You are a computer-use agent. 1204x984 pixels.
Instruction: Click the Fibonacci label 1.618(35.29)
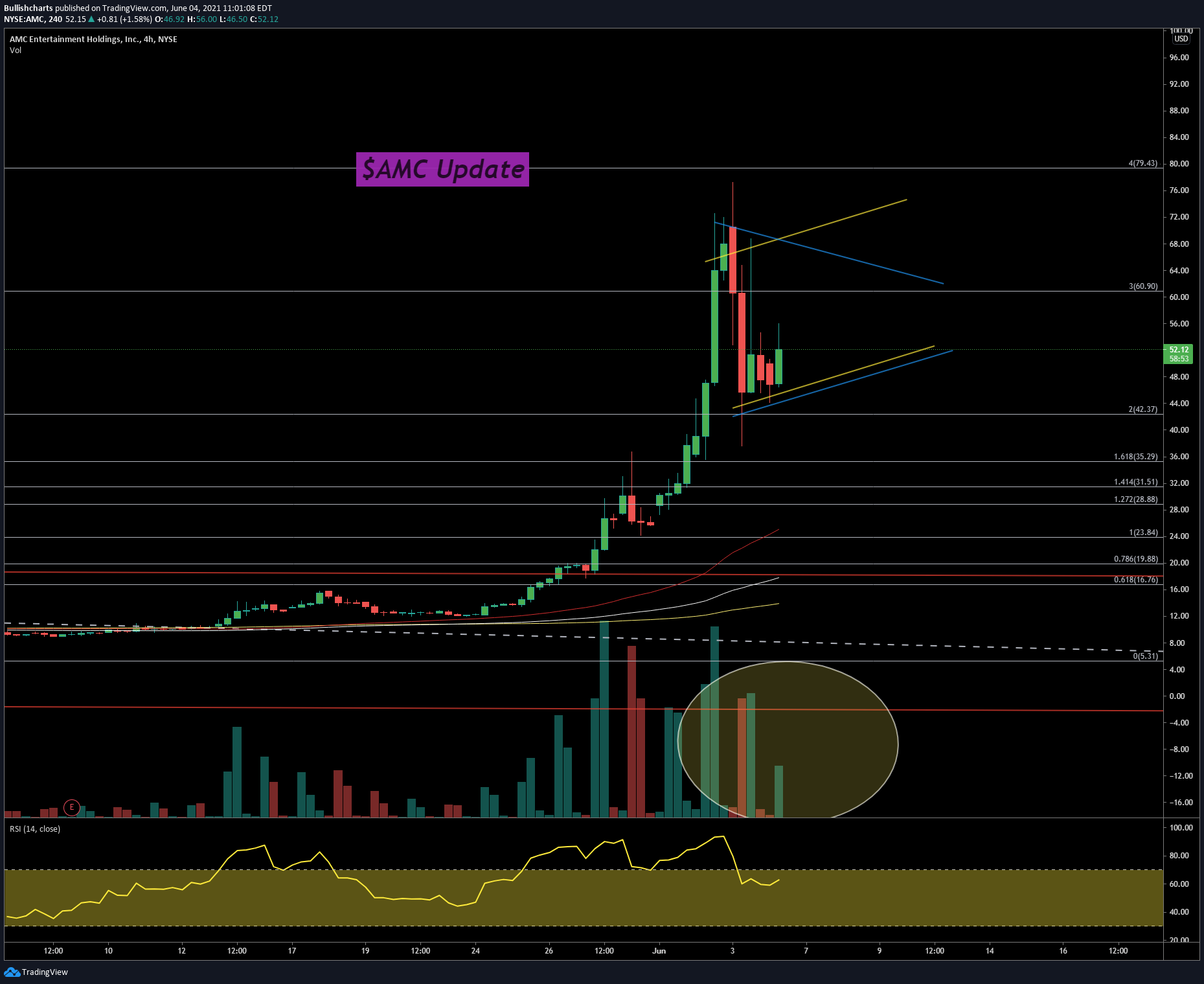(1136, 457)
